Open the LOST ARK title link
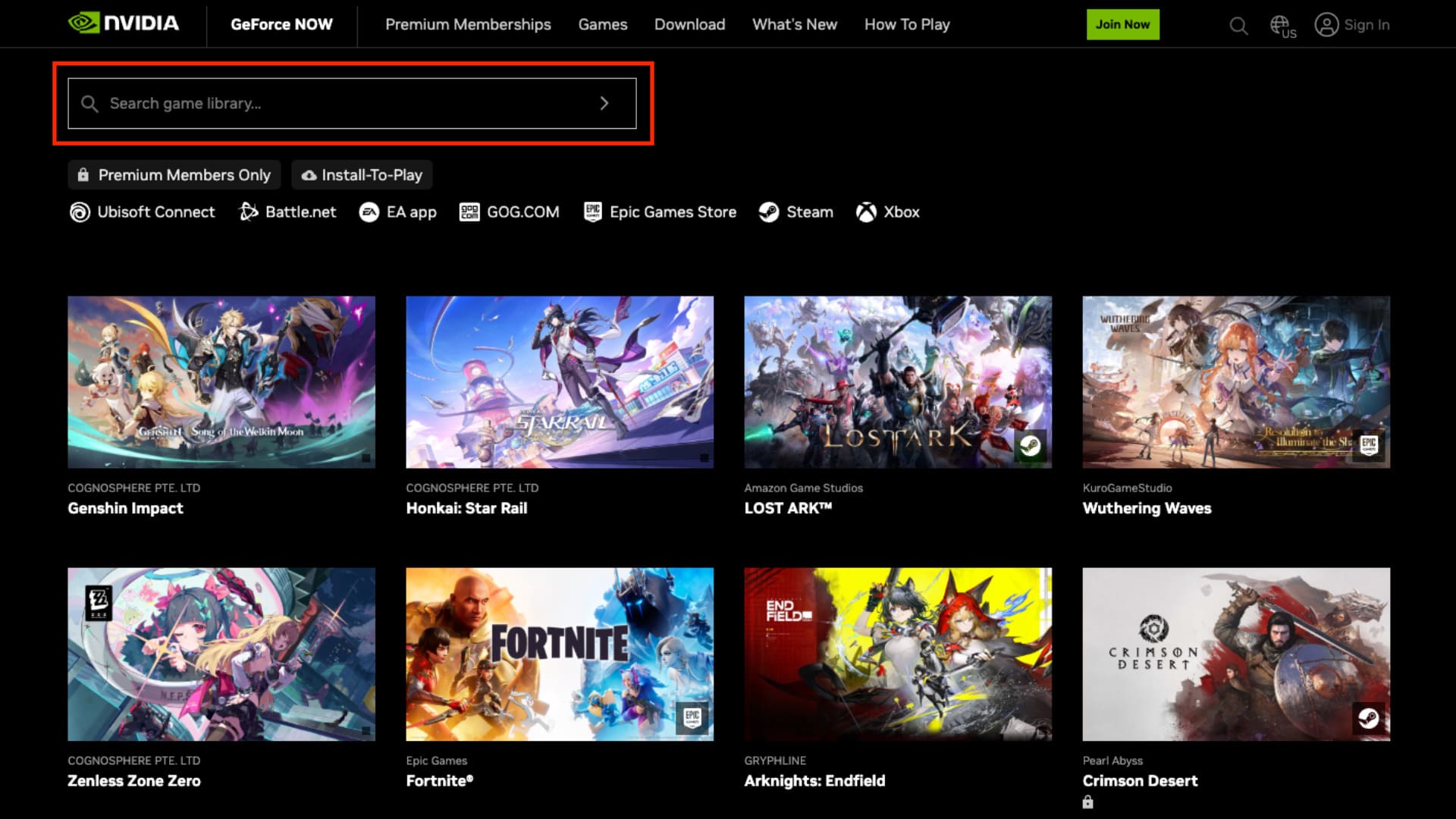 point(788,508)
